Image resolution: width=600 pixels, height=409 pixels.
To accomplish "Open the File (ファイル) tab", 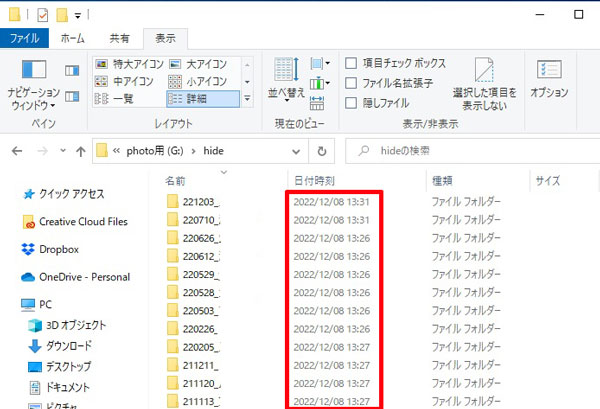I will point(24,38).
